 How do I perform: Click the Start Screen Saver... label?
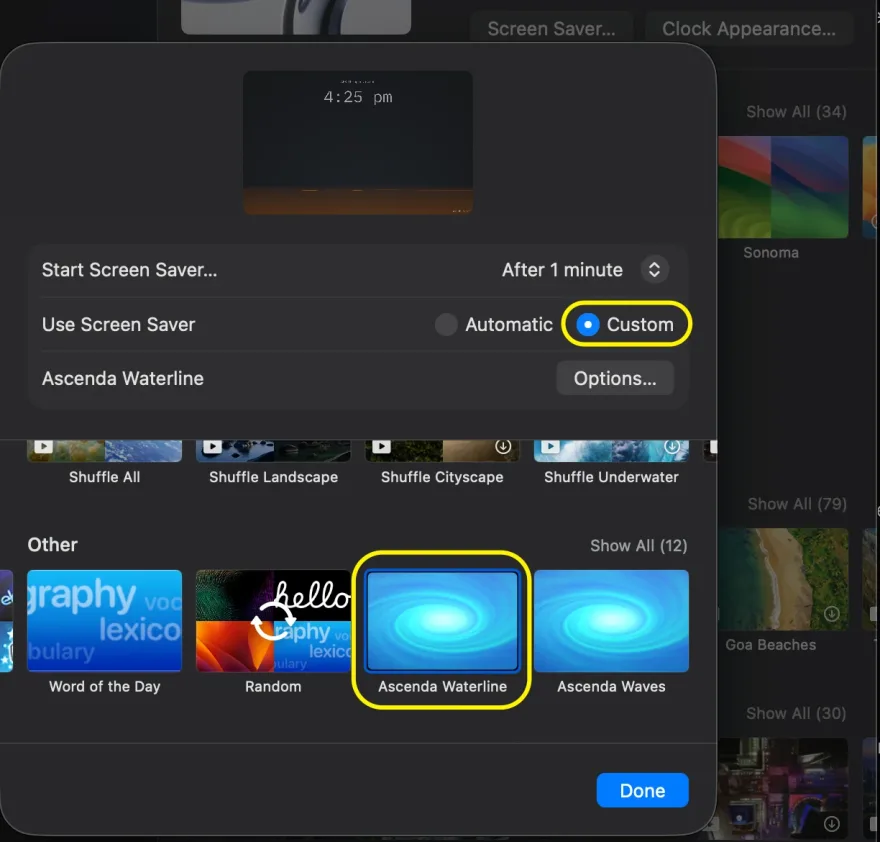(129, 270)
